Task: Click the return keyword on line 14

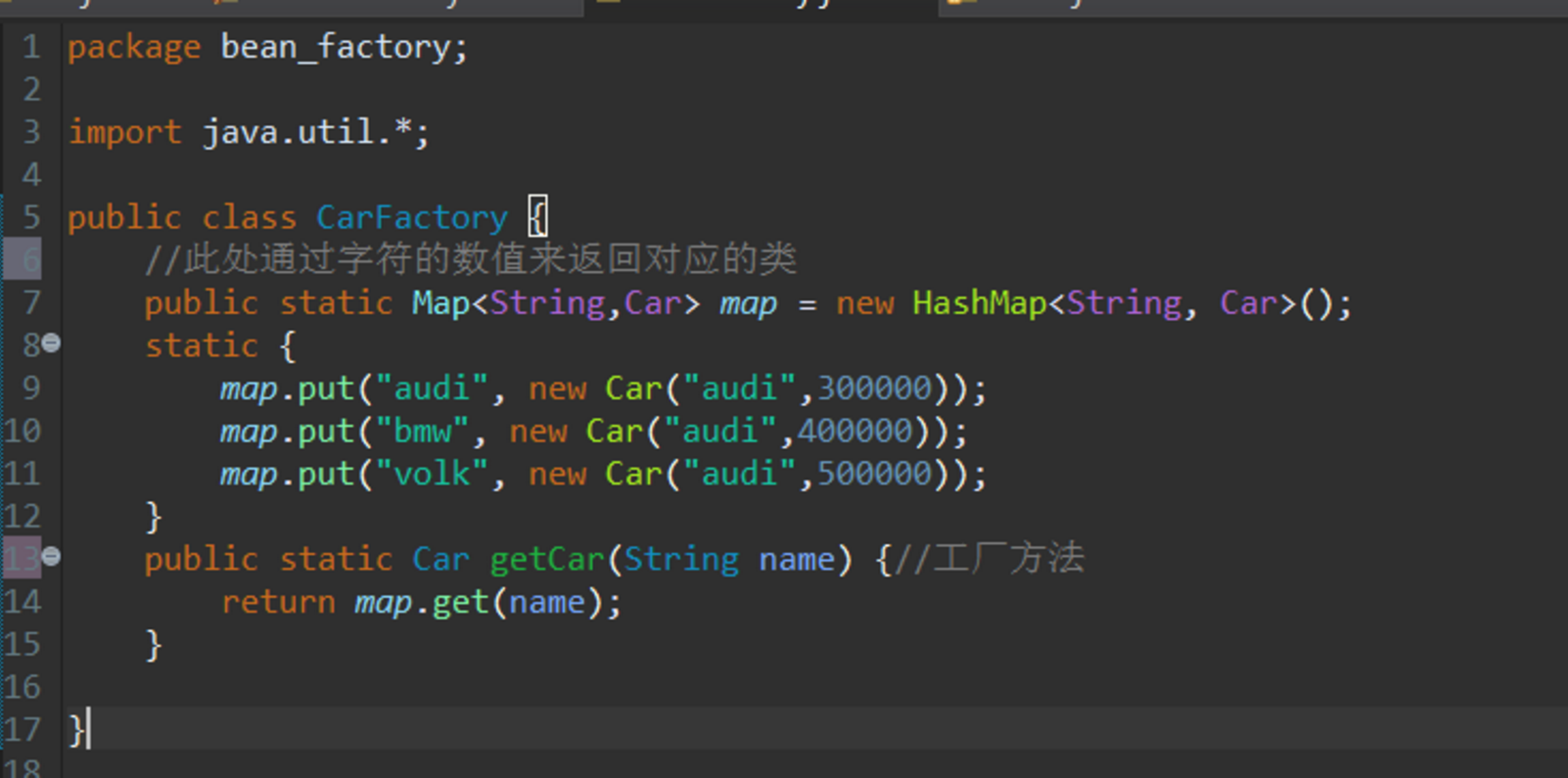Action: pyautogui.click(x=278, y=603)
